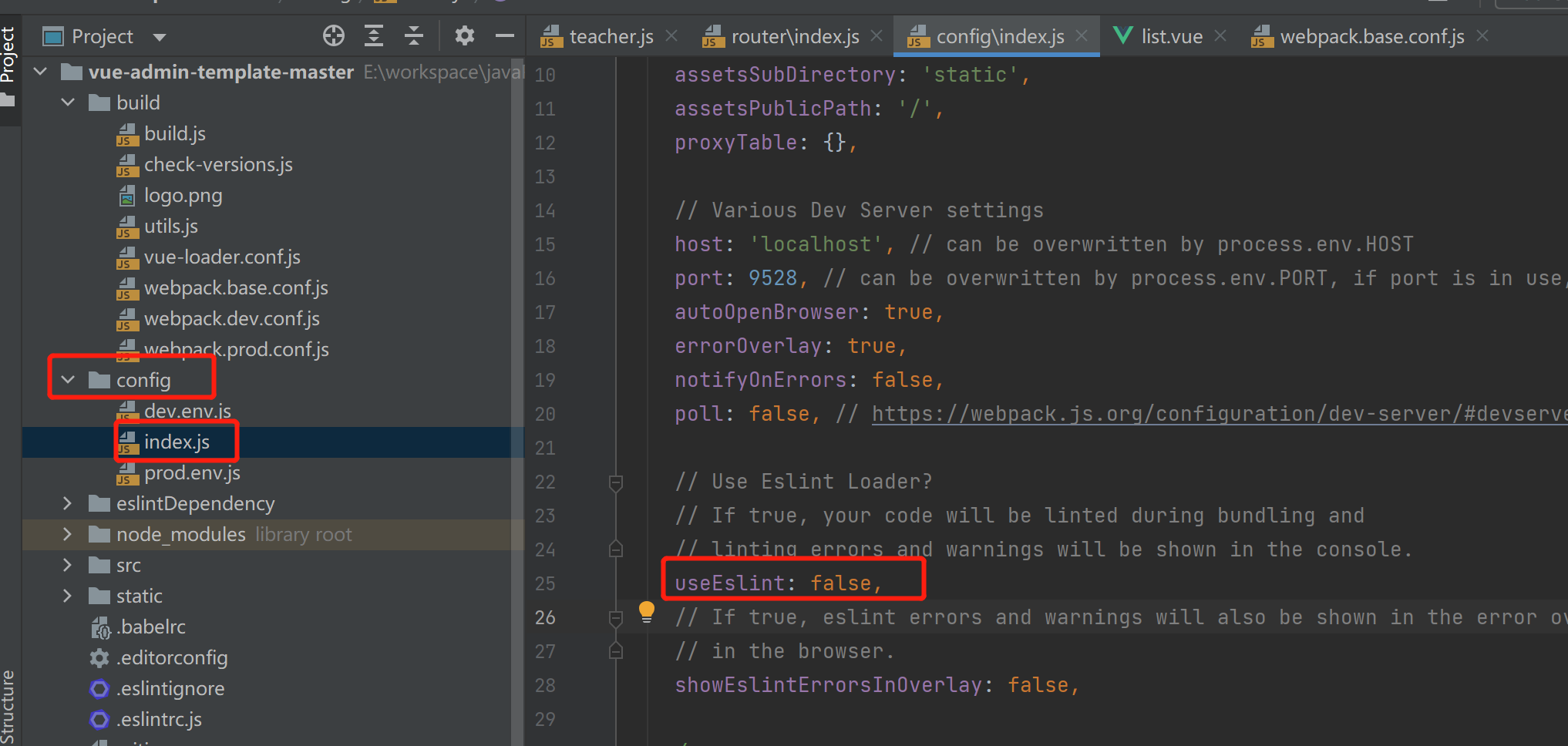1568x746 pixels.
Task: Collapse the build folder
Action: tap(69, 102)
